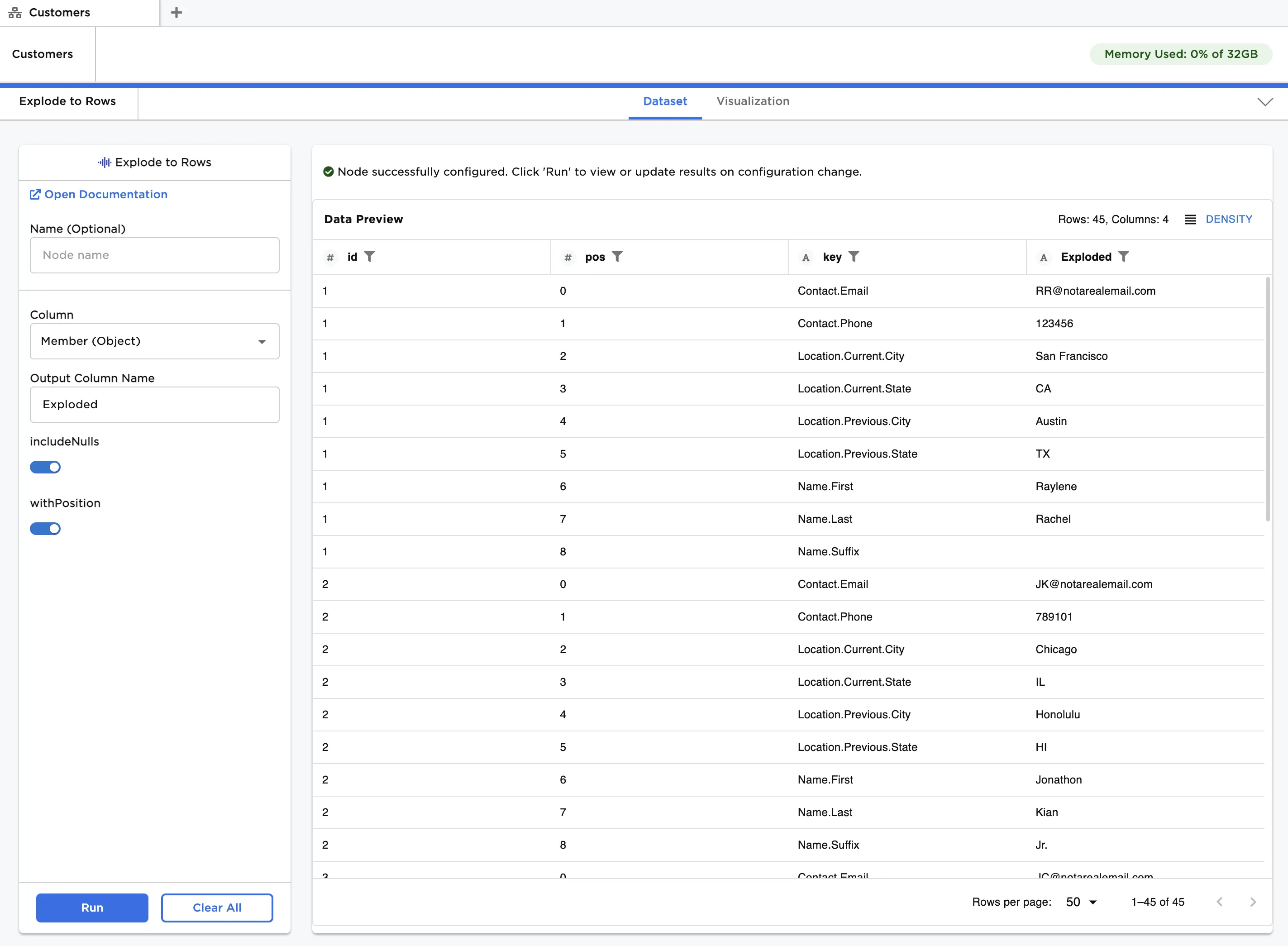Open filter for key column
Viewport: 1288px width, 946px height.
[853, 257]
